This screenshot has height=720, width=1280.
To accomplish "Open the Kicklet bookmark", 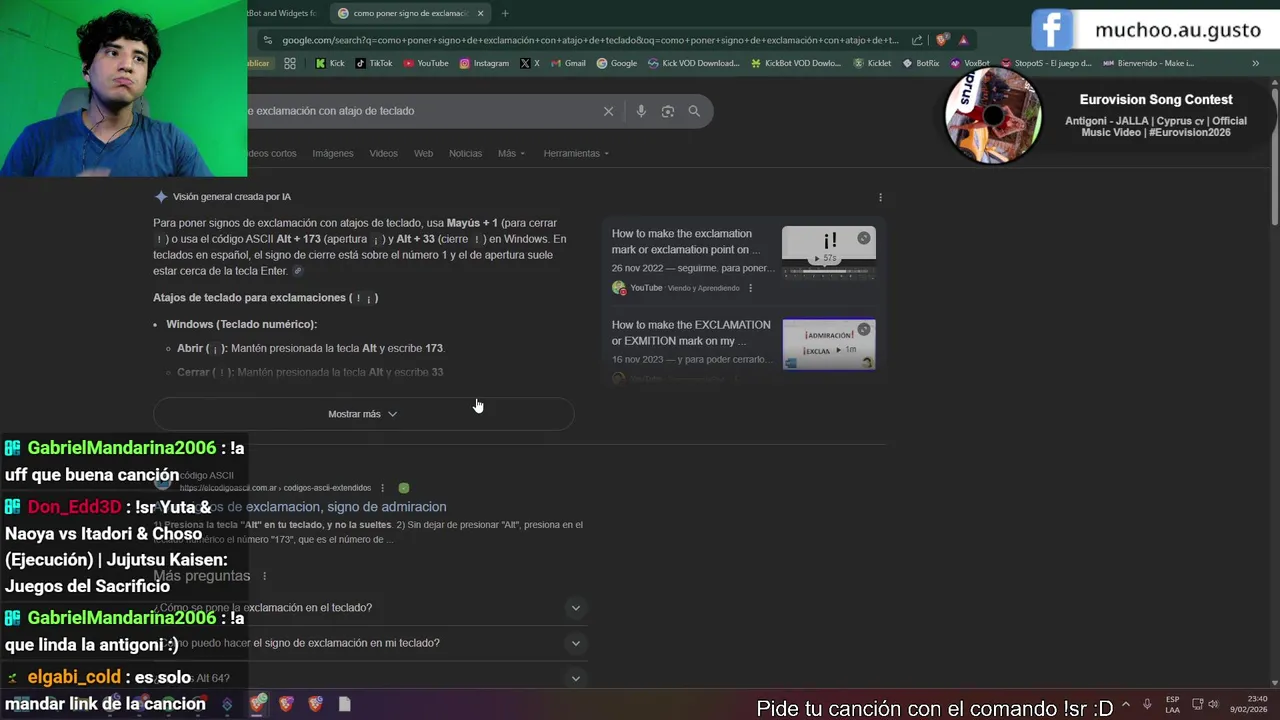I will pos(872,63).
